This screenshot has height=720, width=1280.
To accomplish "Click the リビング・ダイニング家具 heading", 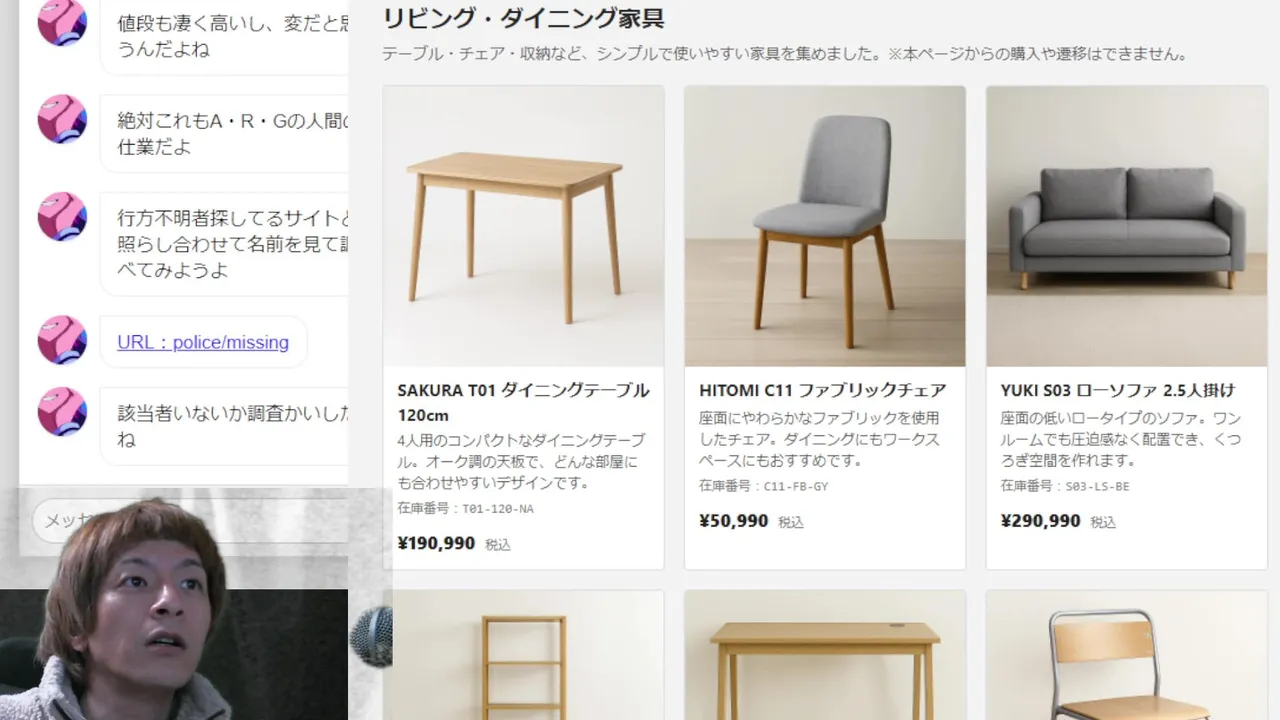I will point(523,18).
